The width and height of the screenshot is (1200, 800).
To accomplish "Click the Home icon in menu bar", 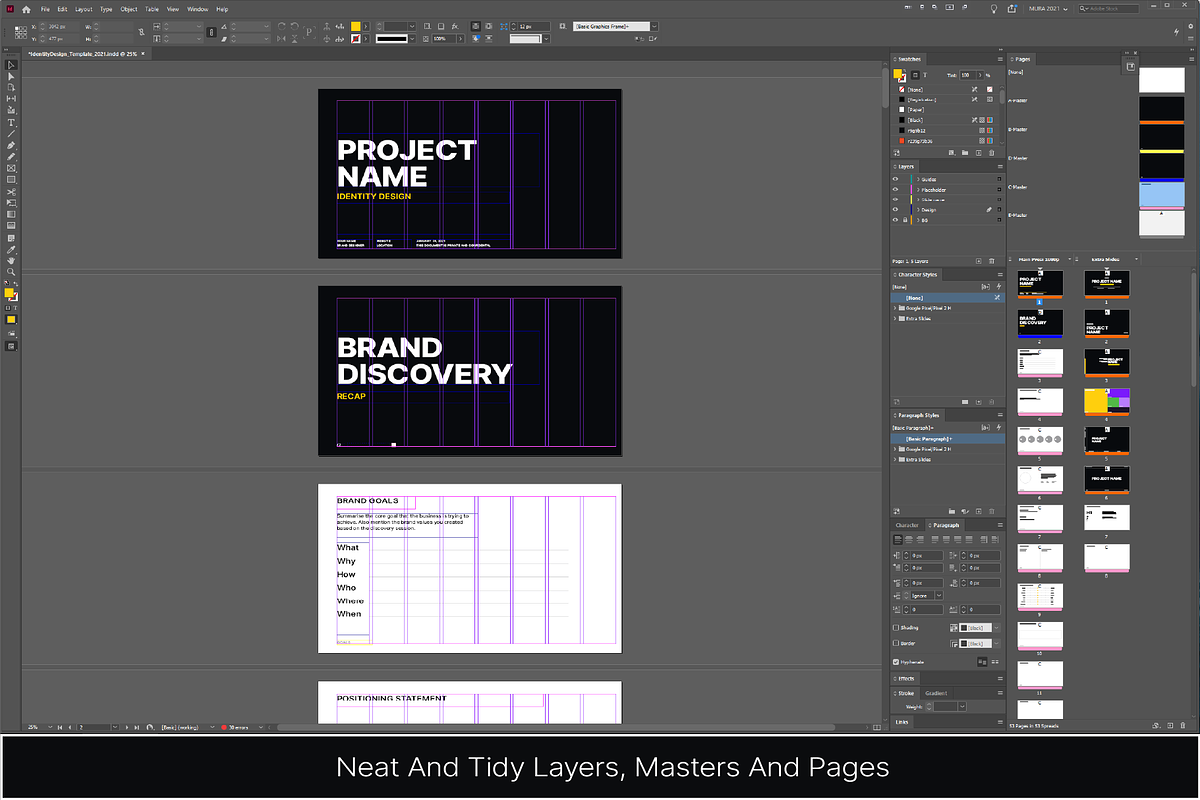I will [x=26, y=9].
